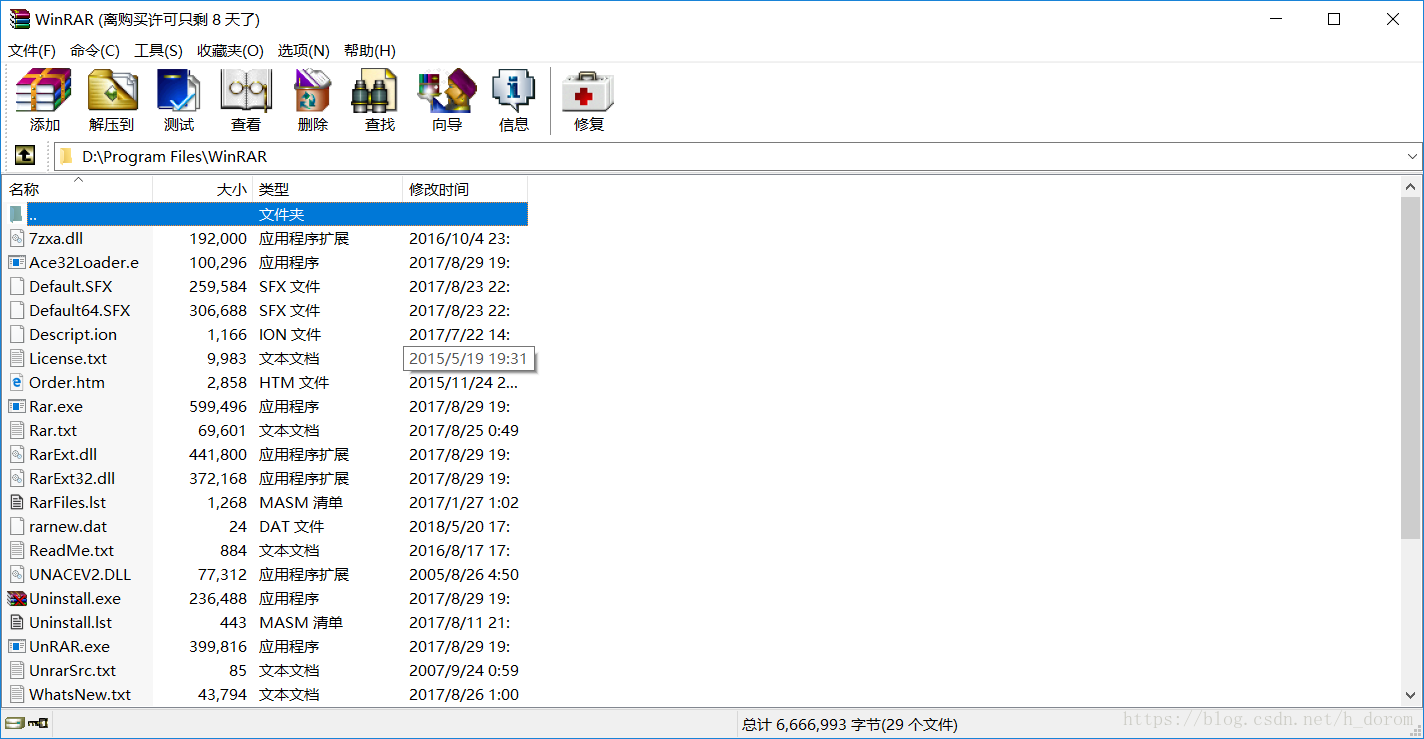Select the Rar.txt file name
The width and height of the screenshot is (1424, 739).
pyautogui.click(x=53, y=430)
